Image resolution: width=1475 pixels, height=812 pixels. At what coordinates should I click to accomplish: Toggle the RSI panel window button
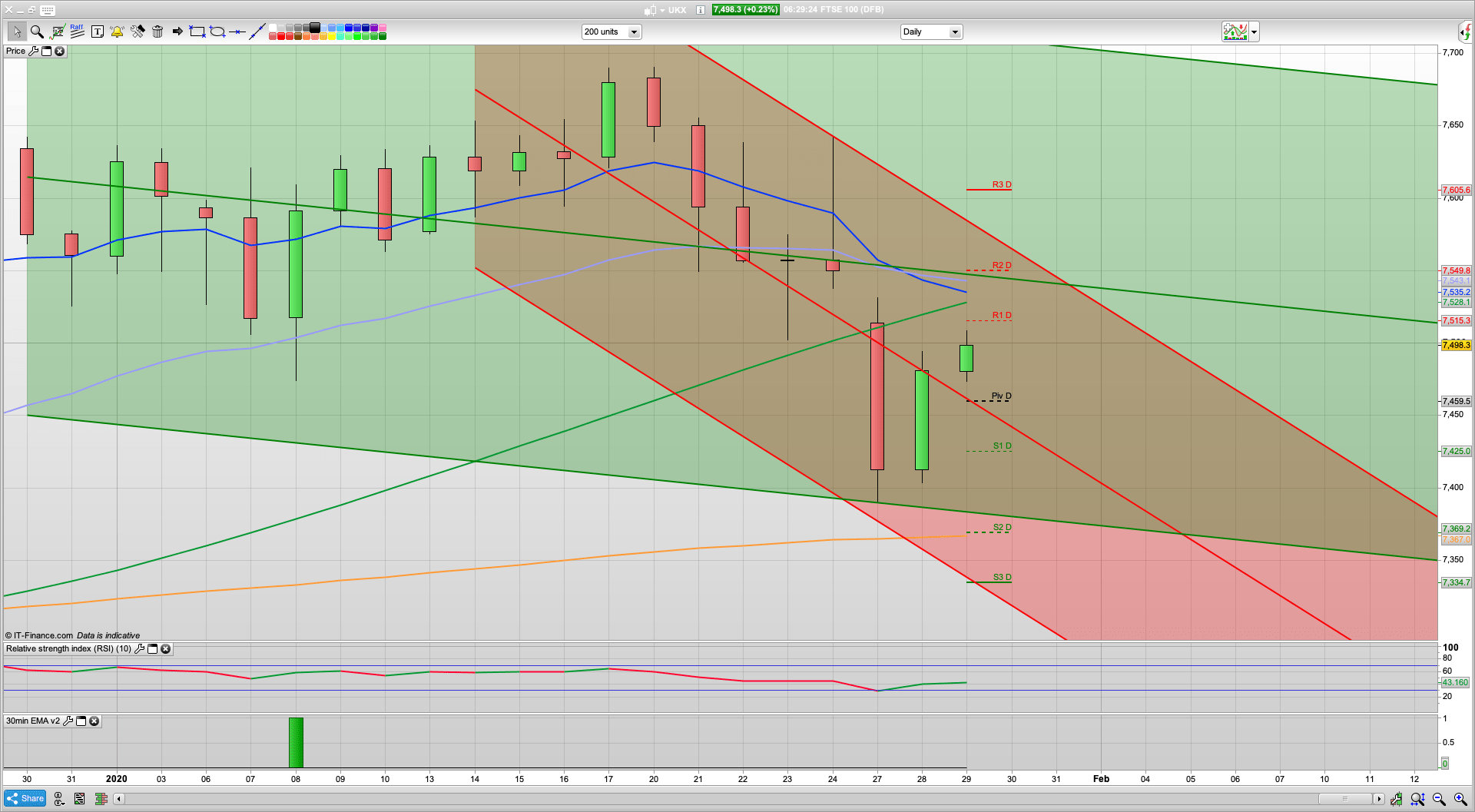[152, 648]
